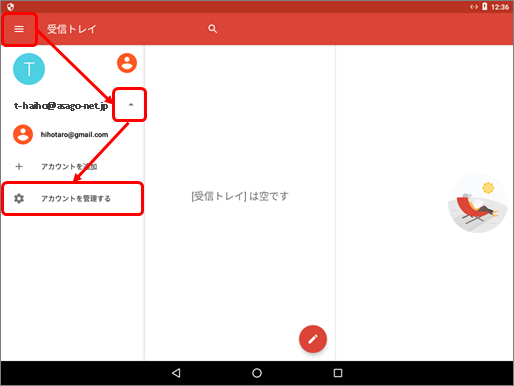This screenshot has height=386, width=514.
Task: Open Android recent apps square button
Action: 338,373
